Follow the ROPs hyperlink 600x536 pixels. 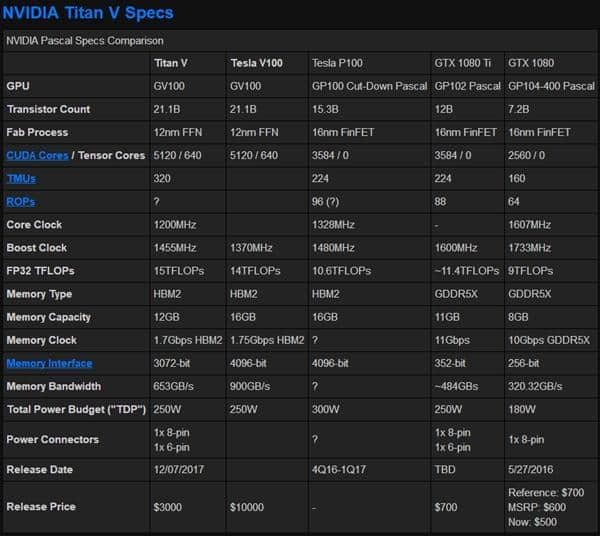(21, 202)
